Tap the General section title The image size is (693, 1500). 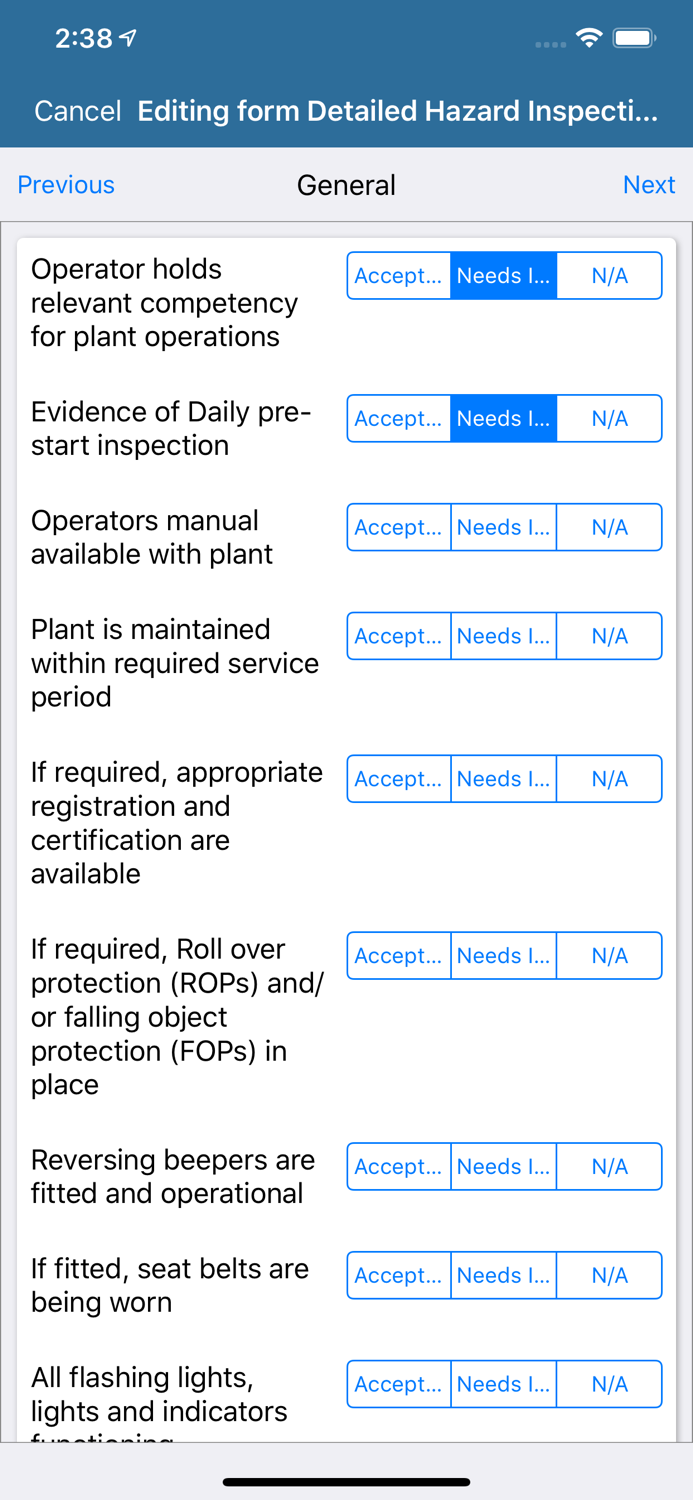coord(346,185)
